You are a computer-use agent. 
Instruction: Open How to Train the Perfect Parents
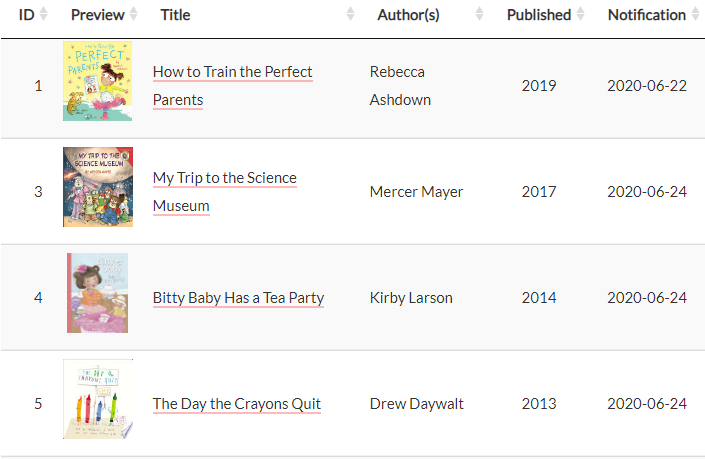232,73
